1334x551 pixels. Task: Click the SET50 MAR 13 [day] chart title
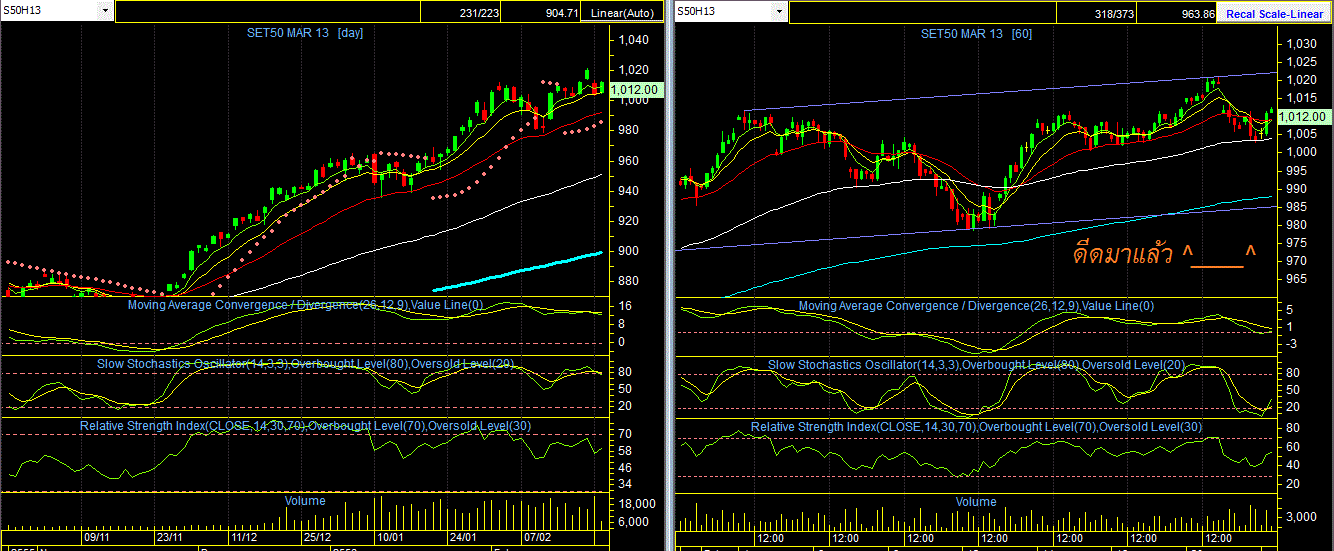(305, 33)
